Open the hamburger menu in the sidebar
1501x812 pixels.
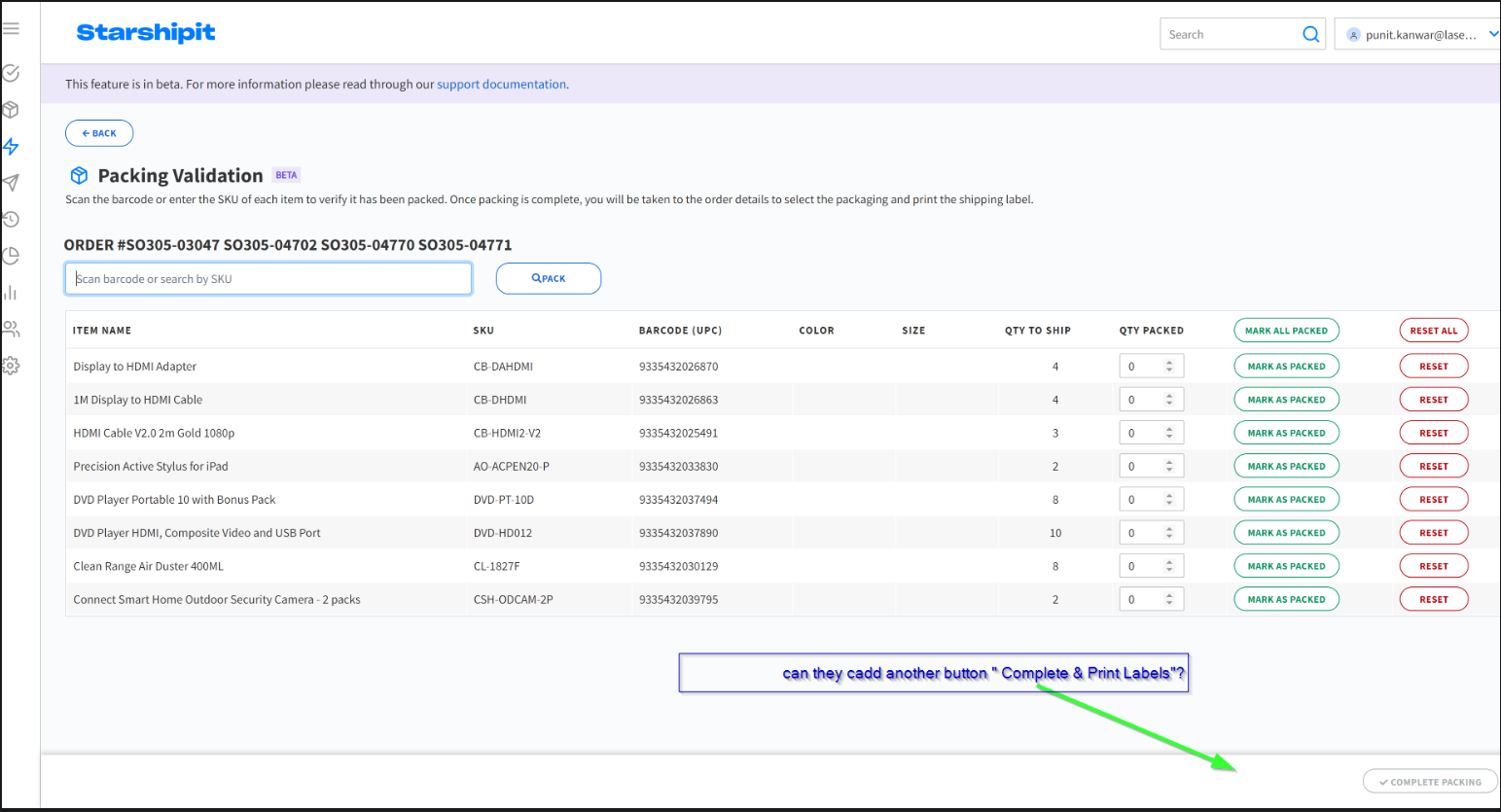click(11, 29)
